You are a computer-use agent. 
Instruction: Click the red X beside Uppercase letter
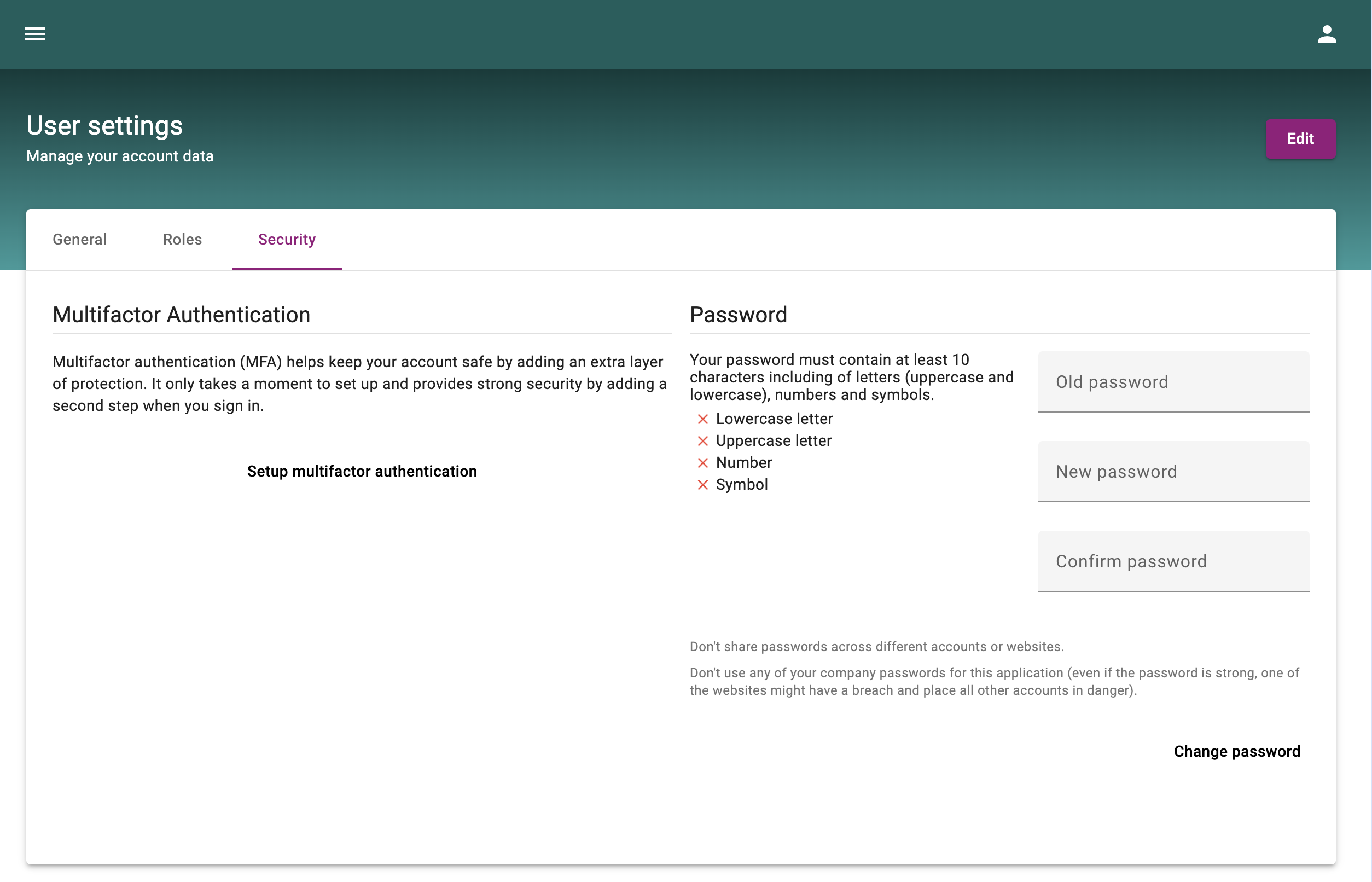(702, 441)
